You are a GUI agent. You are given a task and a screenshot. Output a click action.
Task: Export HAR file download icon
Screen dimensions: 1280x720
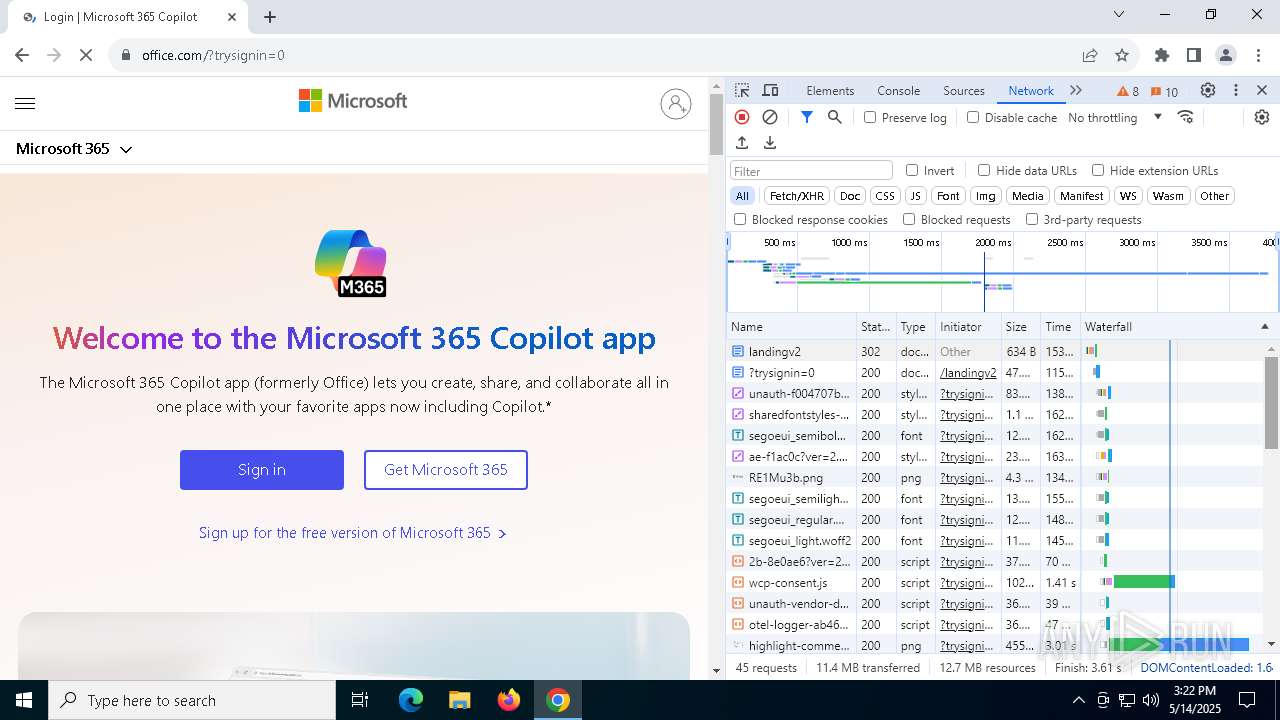coord(770,143)
